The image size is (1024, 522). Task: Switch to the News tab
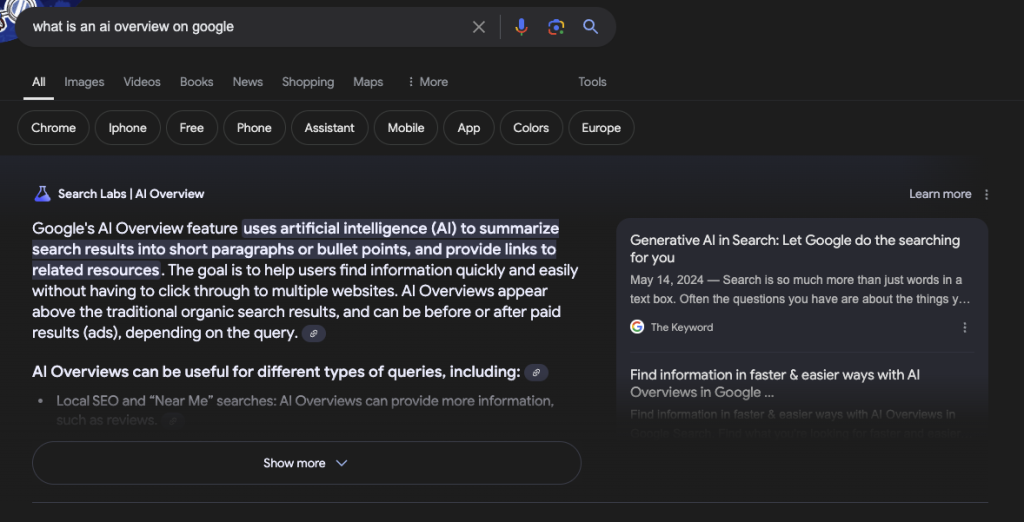pos(248,82)
